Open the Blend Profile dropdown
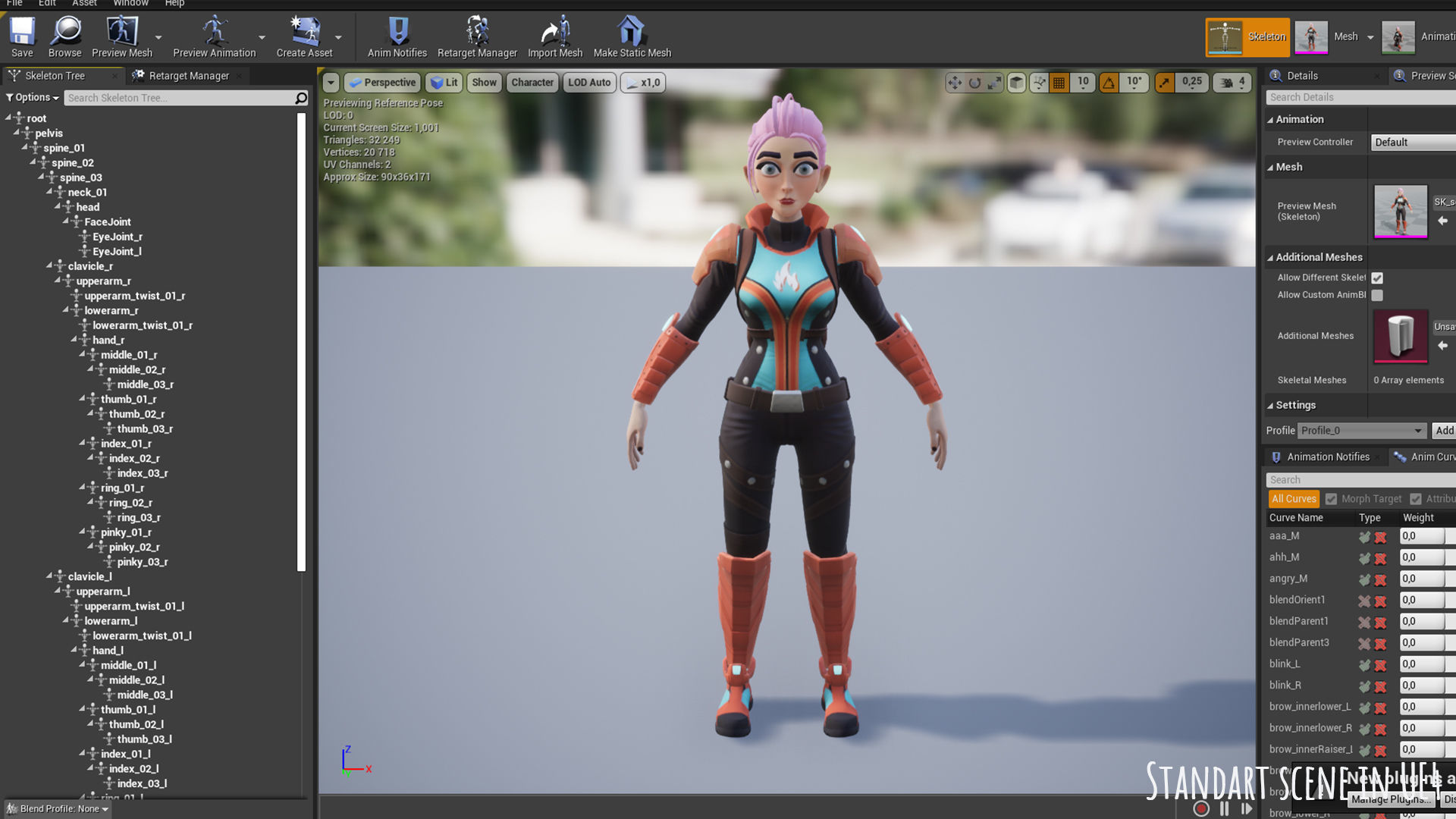 coord(57,809)
